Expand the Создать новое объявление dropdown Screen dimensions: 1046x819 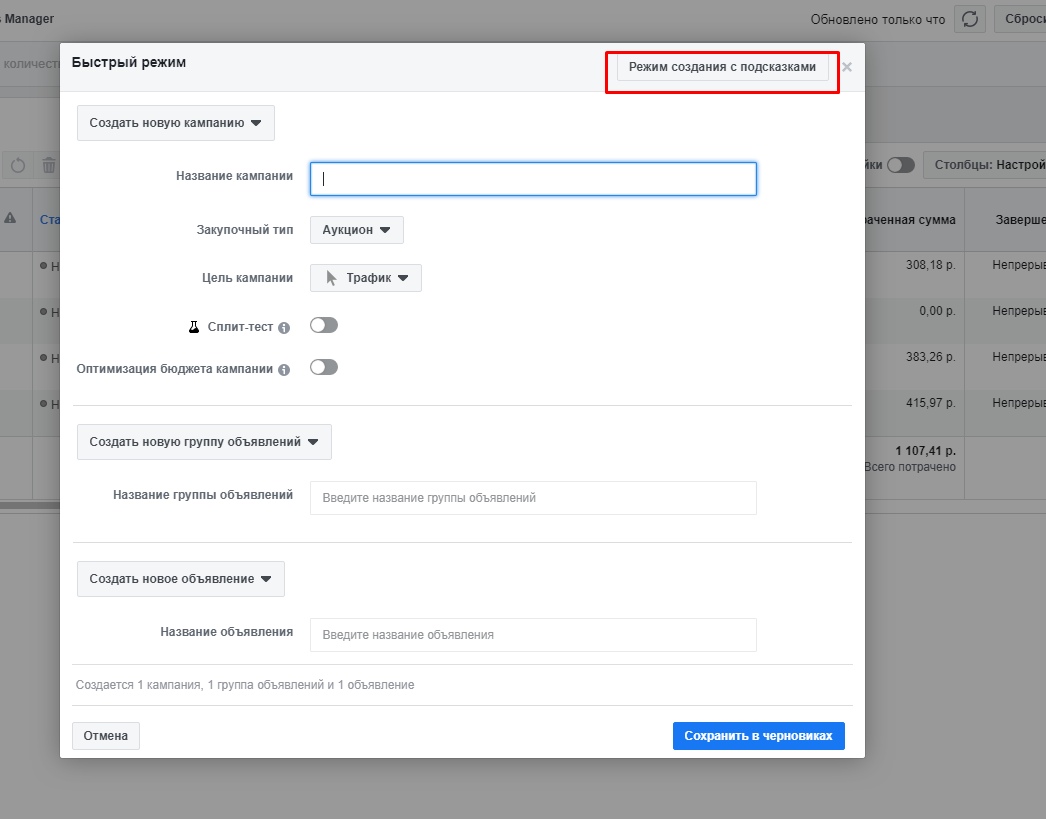(181, 579)
